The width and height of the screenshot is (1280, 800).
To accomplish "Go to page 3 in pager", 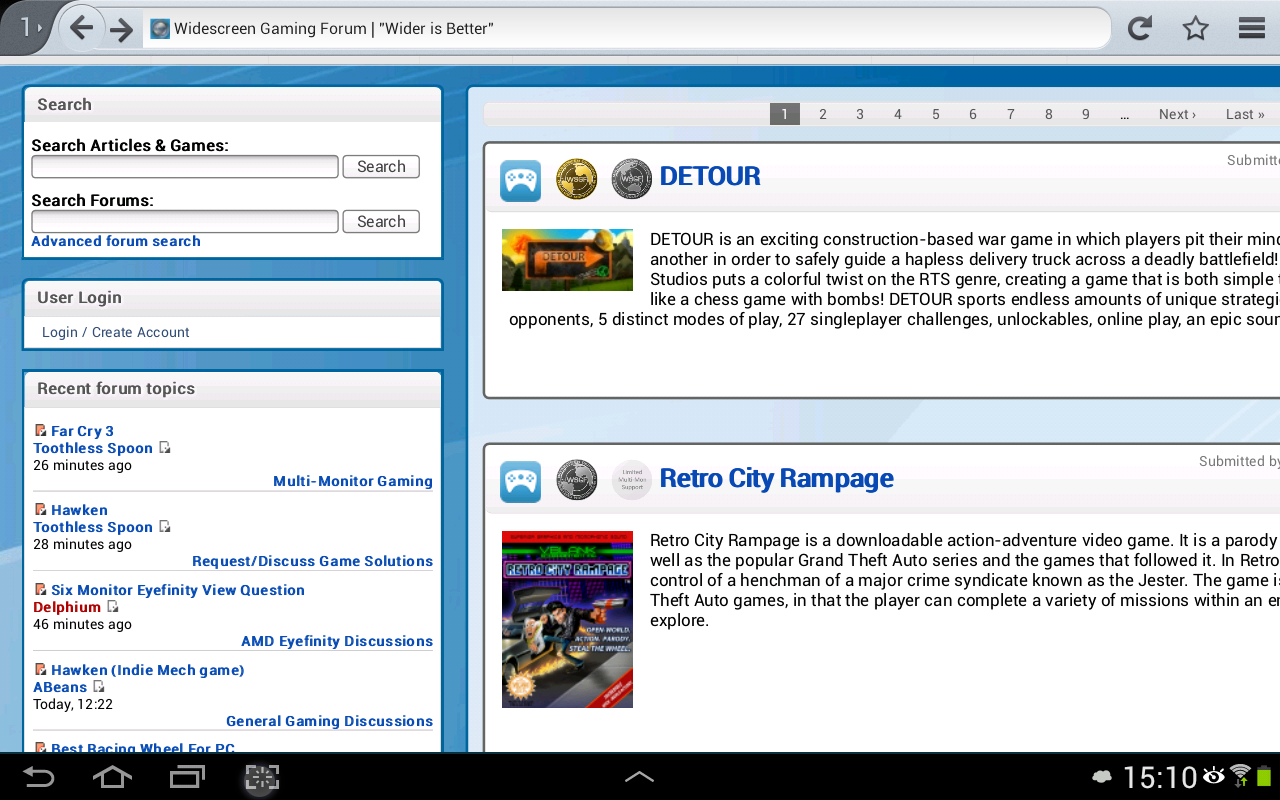I will (x=860, y=114).
